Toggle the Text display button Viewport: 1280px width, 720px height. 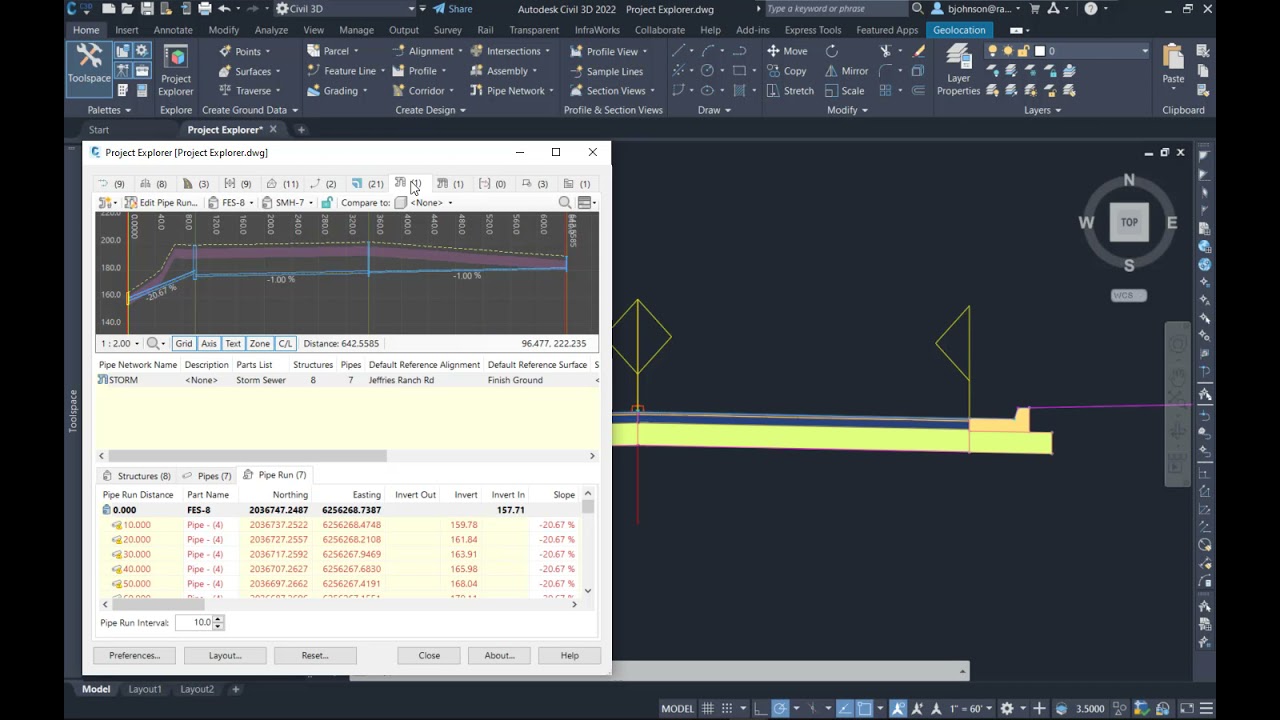coord(233,344)
